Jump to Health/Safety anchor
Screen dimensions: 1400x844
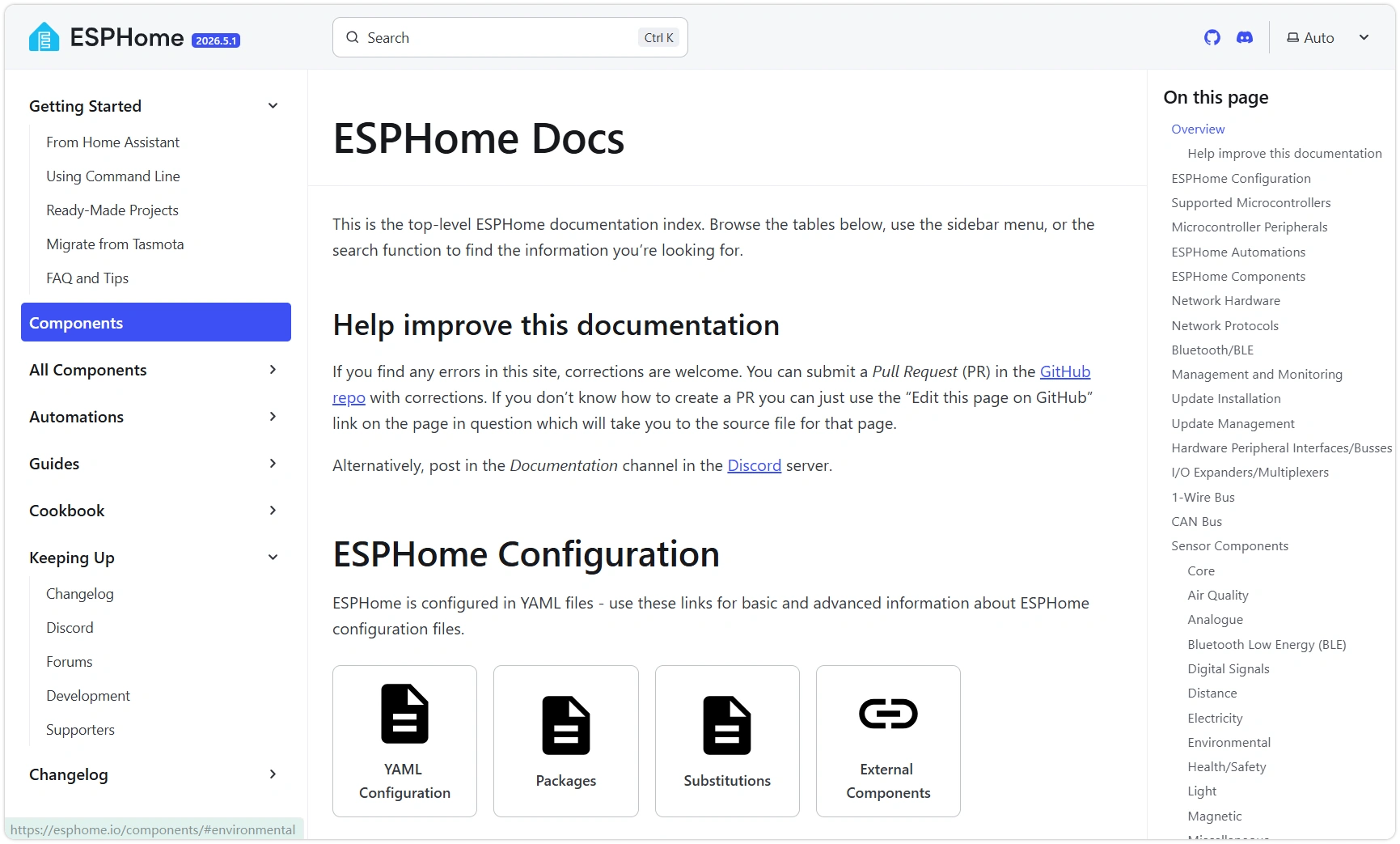[x=1226, y=766]
